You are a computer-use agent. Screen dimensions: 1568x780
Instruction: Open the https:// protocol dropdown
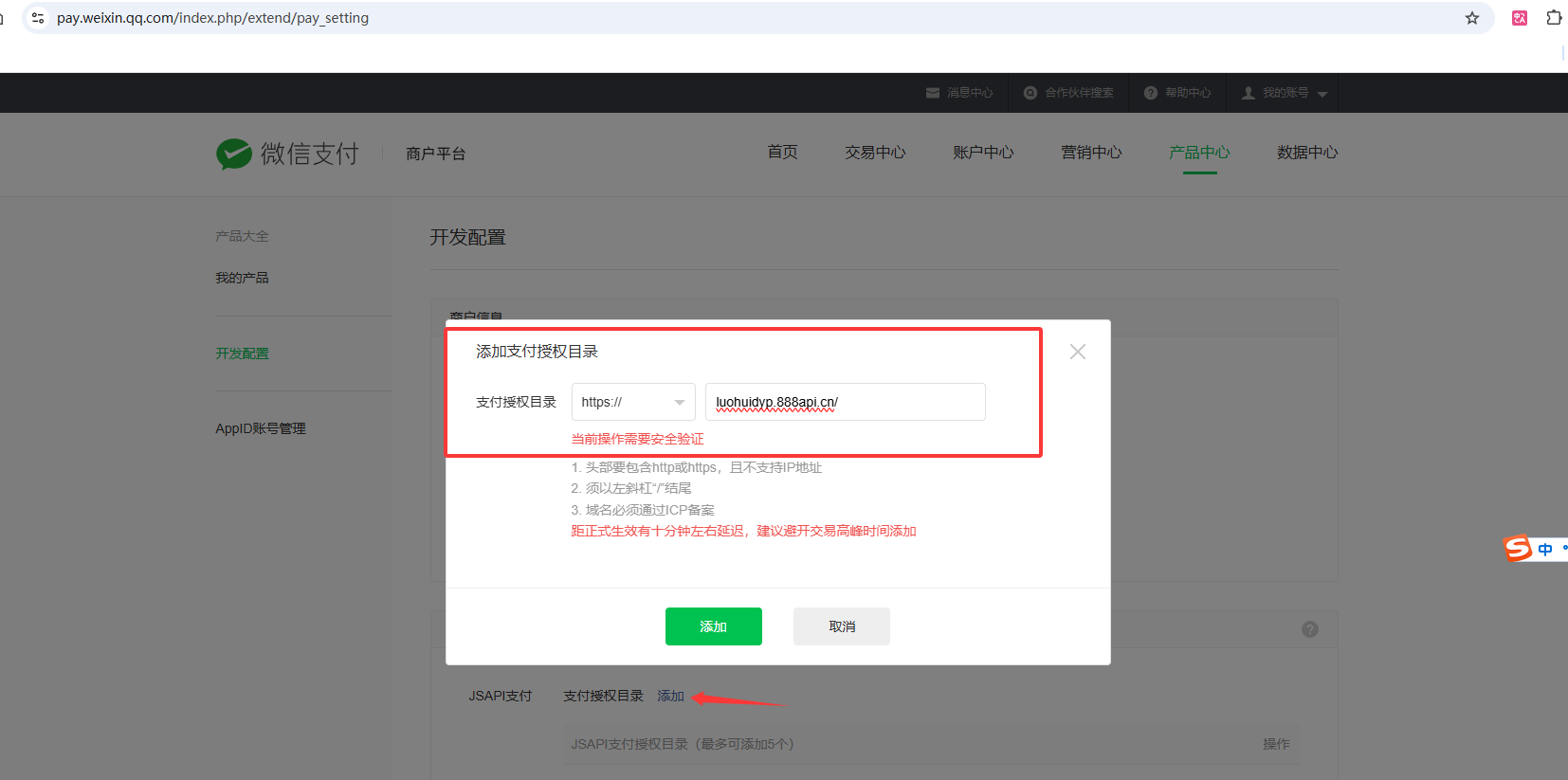tap(632, 402)
